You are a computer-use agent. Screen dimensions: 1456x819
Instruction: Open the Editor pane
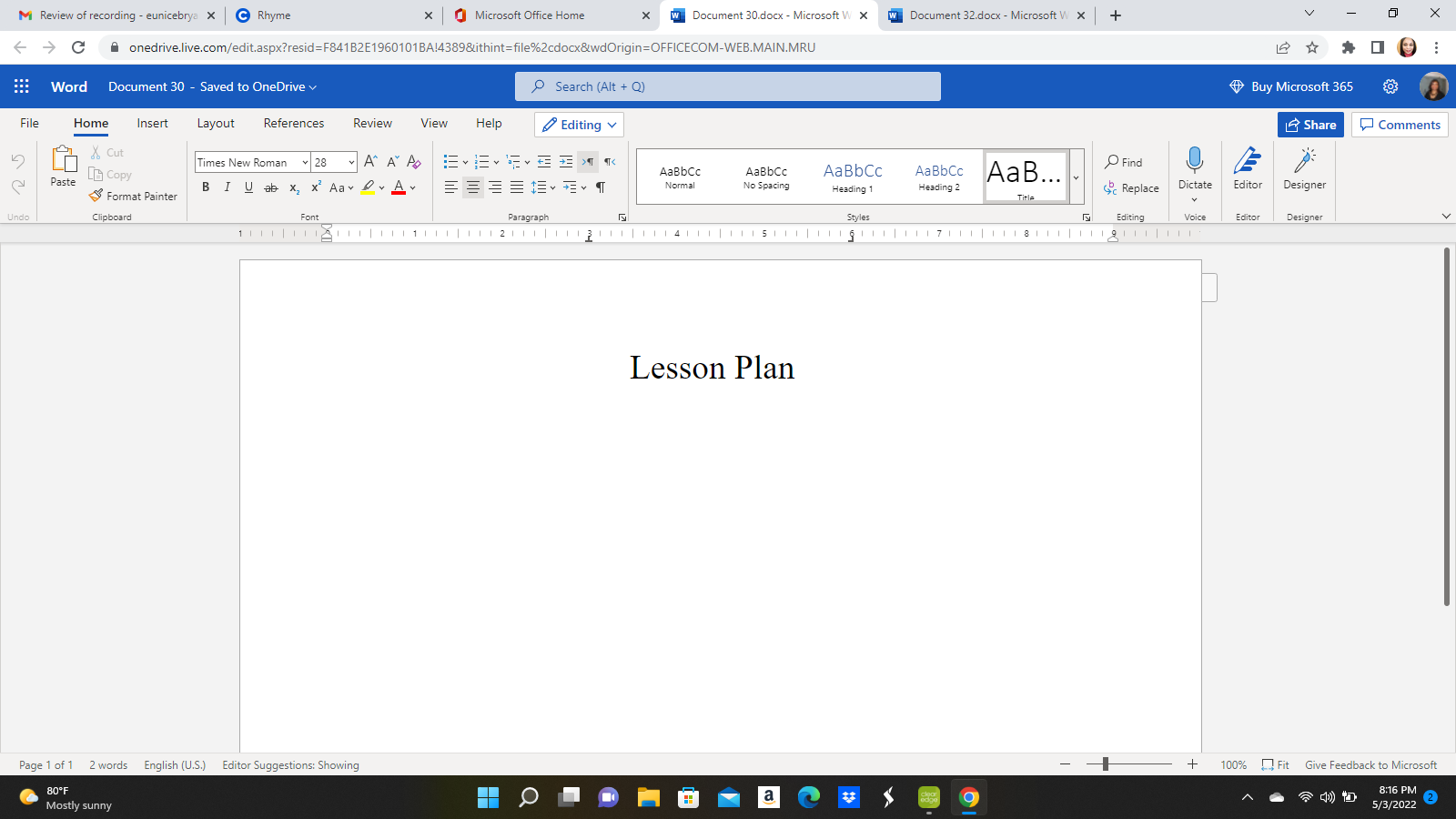1248,168
